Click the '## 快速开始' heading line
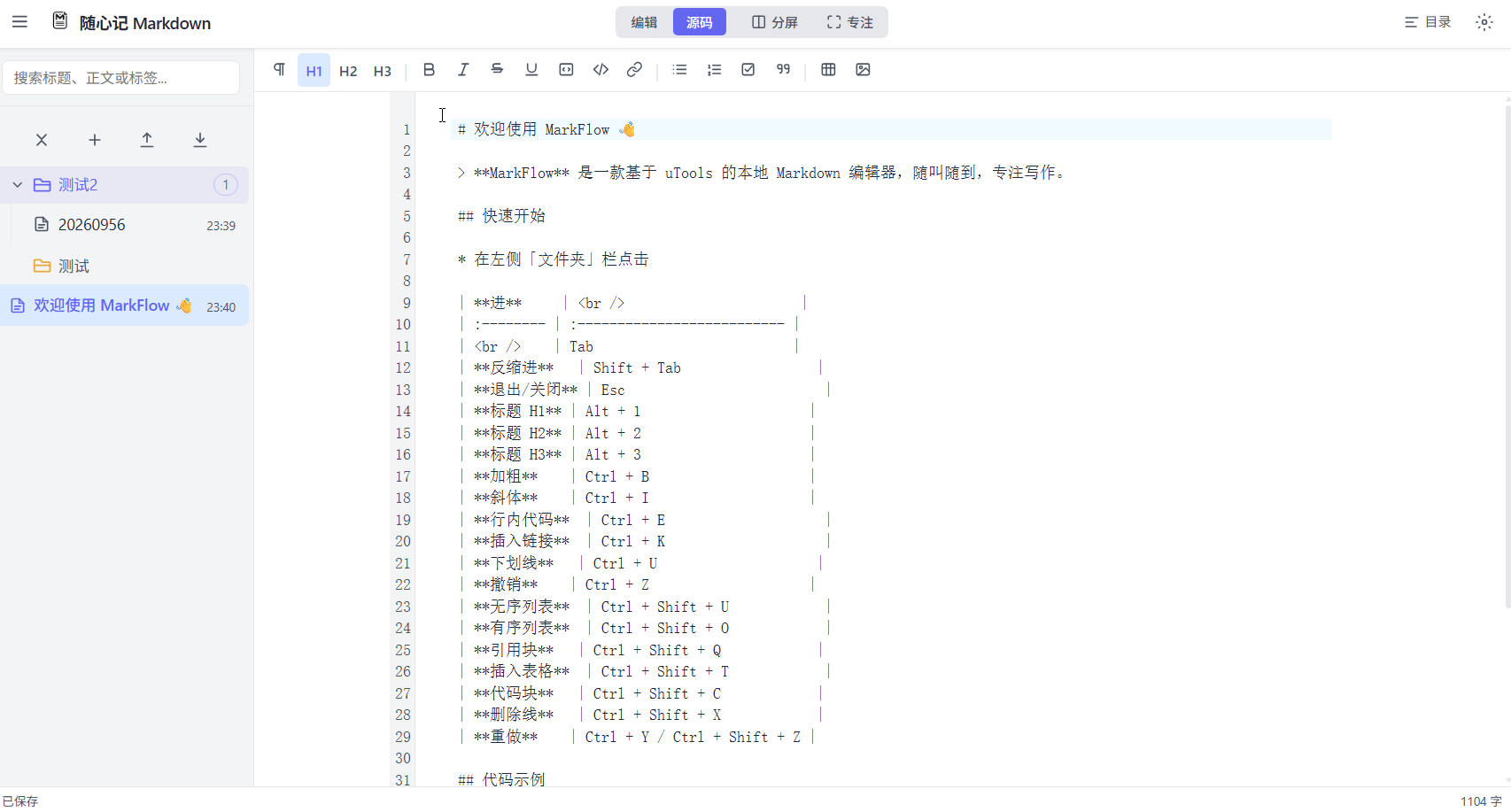 coord(501,216)
